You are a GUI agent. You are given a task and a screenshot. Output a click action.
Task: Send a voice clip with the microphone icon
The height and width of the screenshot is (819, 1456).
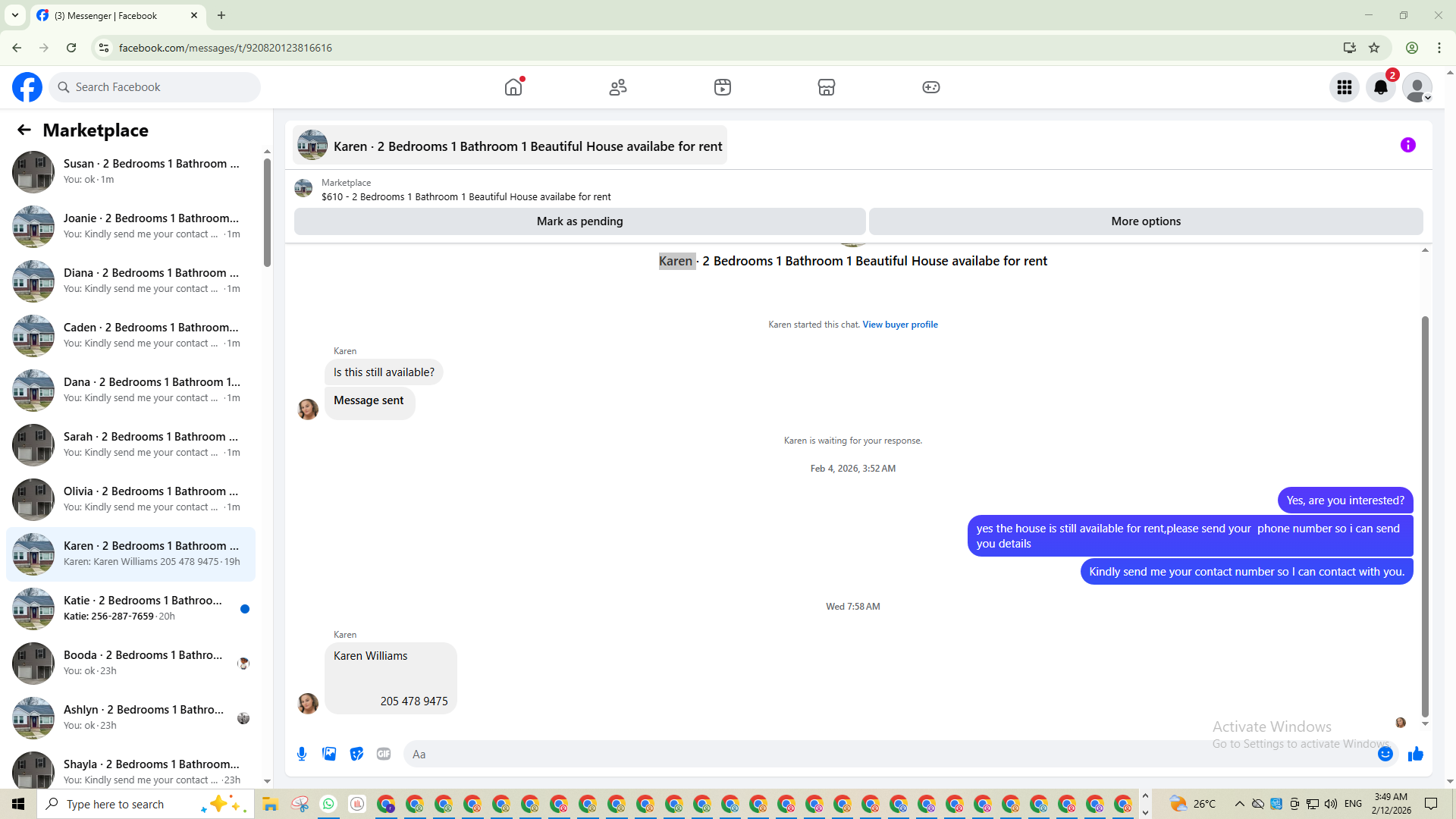pos(302,754)
